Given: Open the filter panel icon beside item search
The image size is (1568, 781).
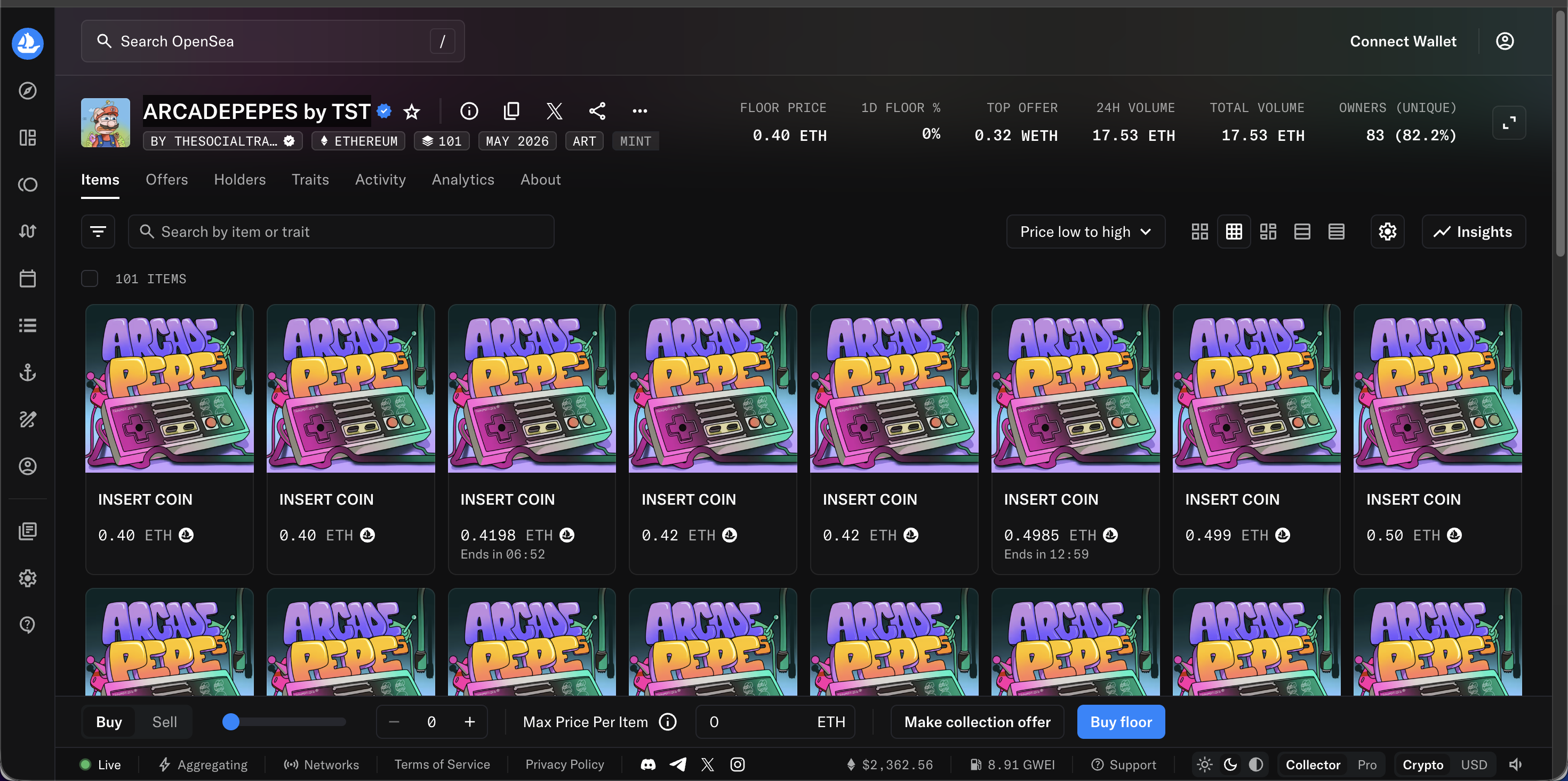Looking at the screenshot, I should pyautogui.click(x=98, y=232).
